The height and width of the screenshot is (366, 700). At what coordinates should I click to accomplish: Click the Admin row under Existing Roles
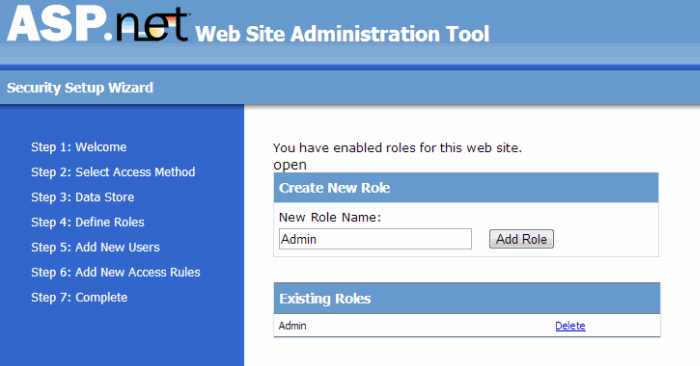pyautogui.click(x=467, y=325)
